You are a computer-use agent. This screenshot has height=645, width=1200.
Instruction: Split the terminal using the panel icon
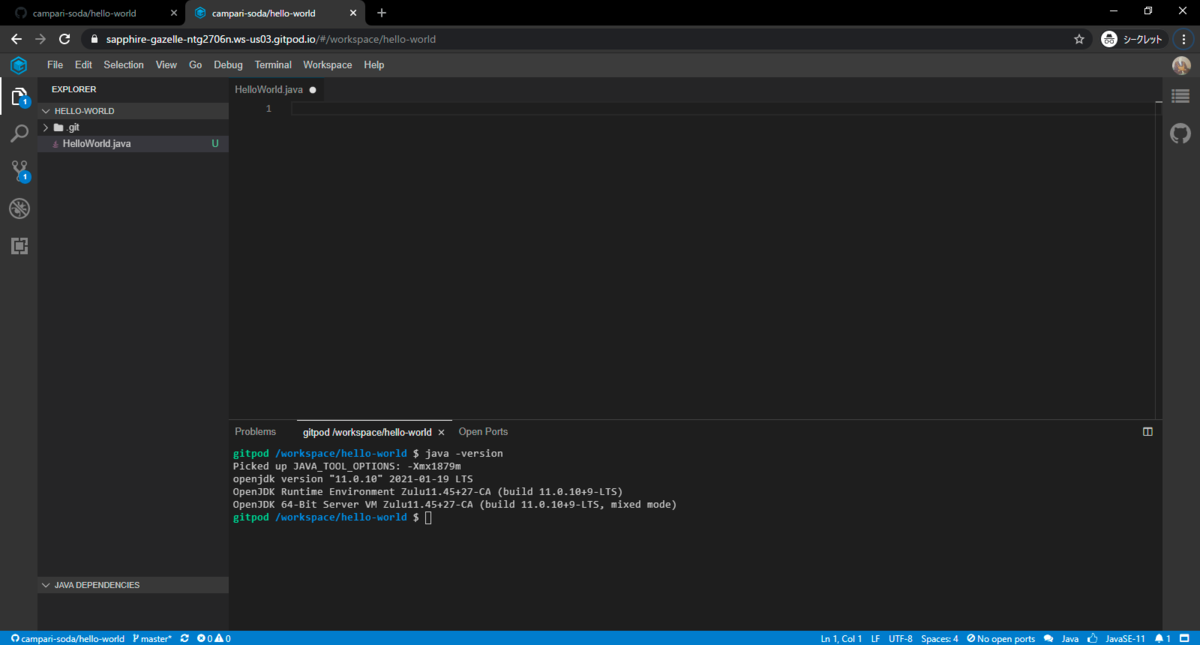(1147, 431)
